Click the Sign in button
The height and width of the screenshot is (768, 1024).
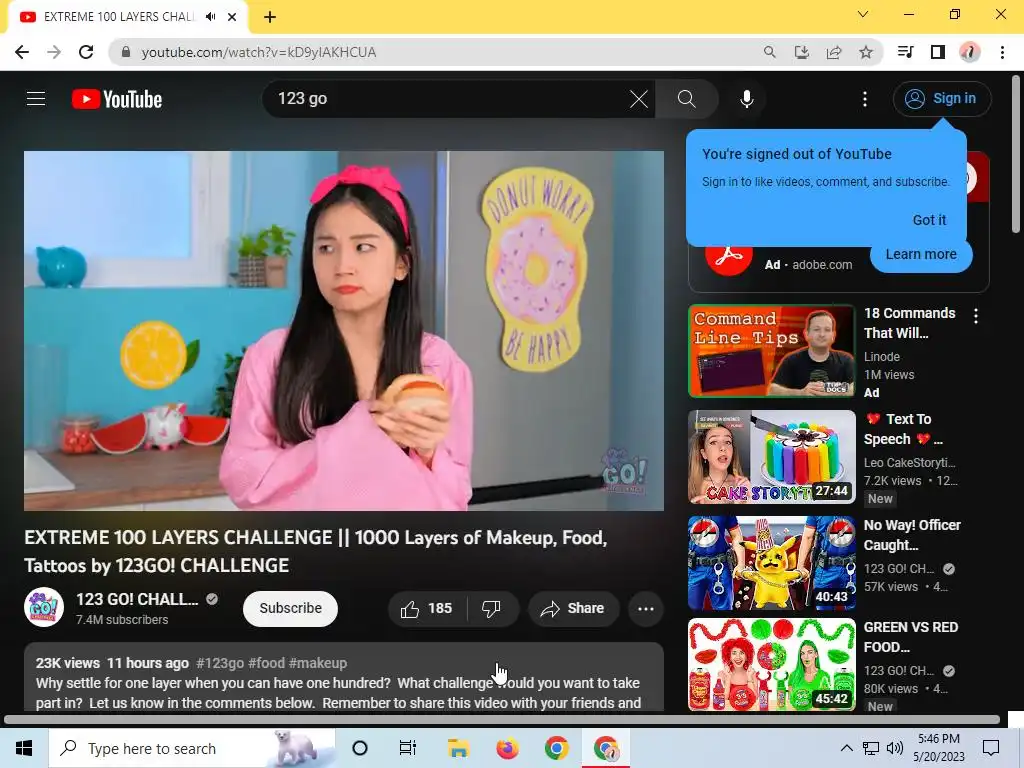click(x=942, y=99)
